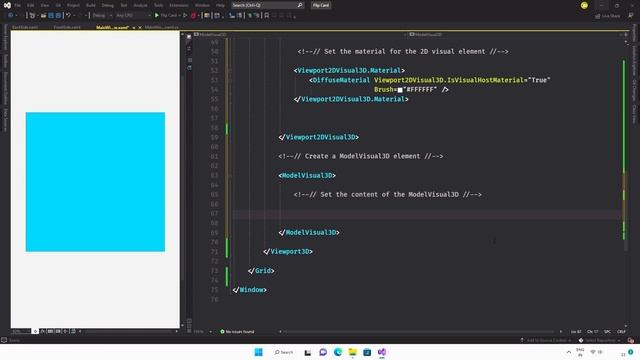
Task: Click the bookmark icon in toolbar
Action: (x=267, y=16)
